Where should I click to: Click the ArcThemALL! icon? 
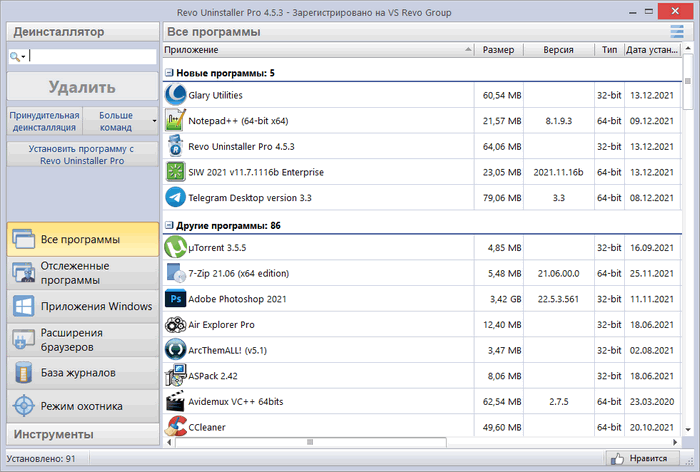(175, 350)
